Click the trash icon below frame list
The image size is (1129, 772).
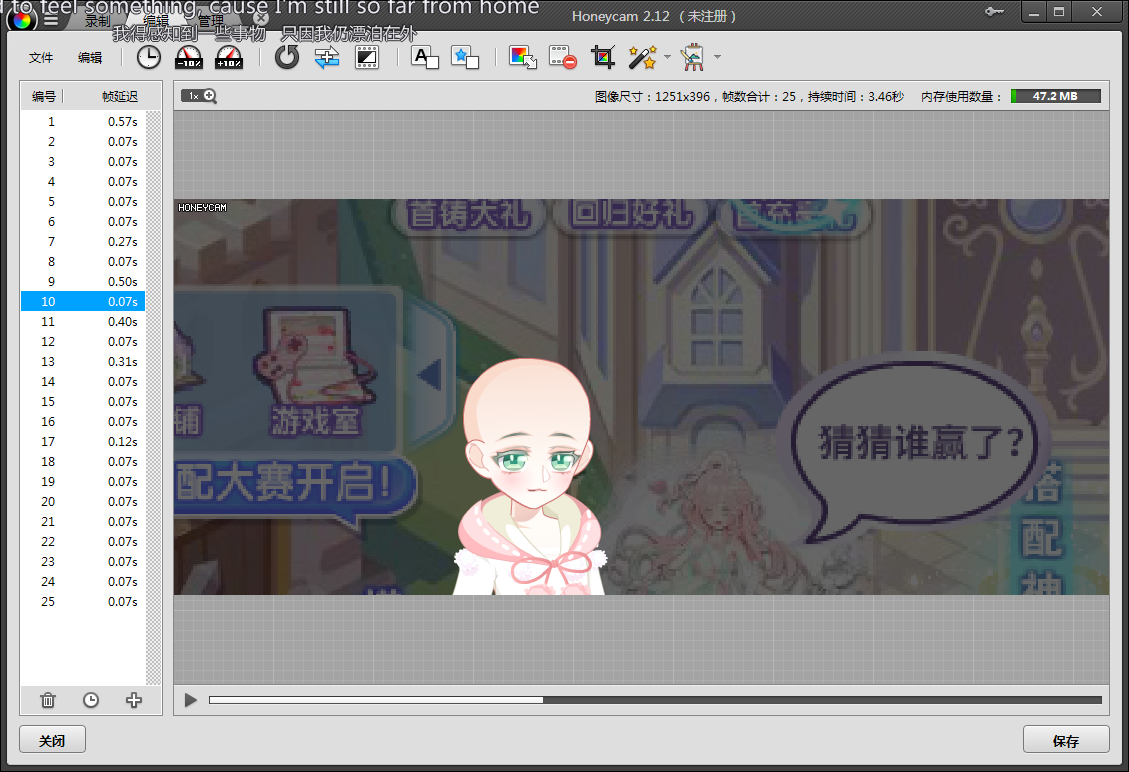[48, 700]
